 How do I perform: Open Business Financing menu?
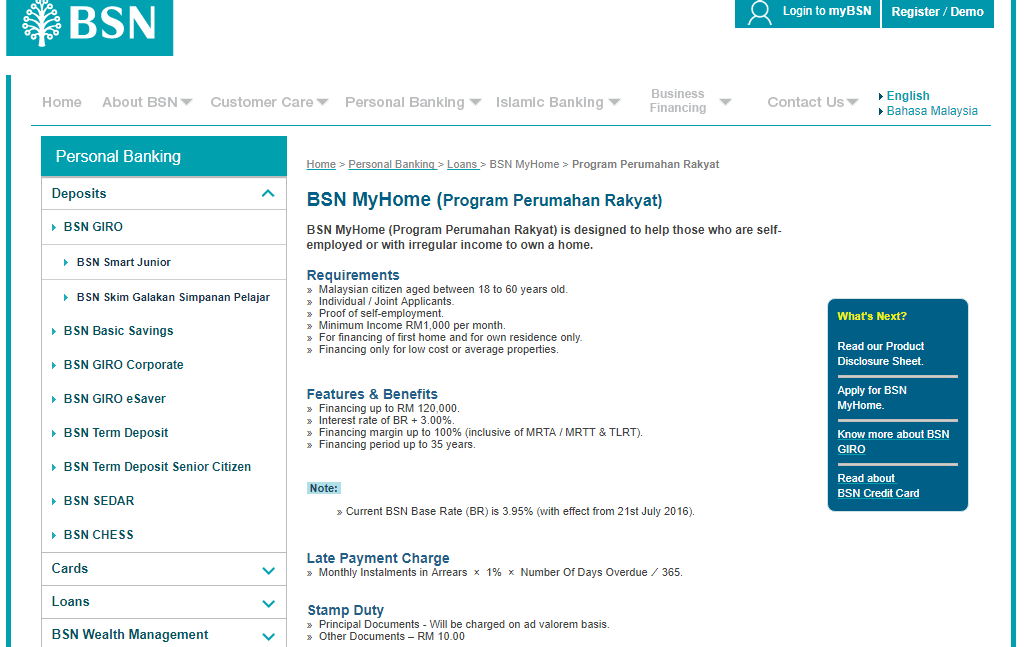(678, 101)
